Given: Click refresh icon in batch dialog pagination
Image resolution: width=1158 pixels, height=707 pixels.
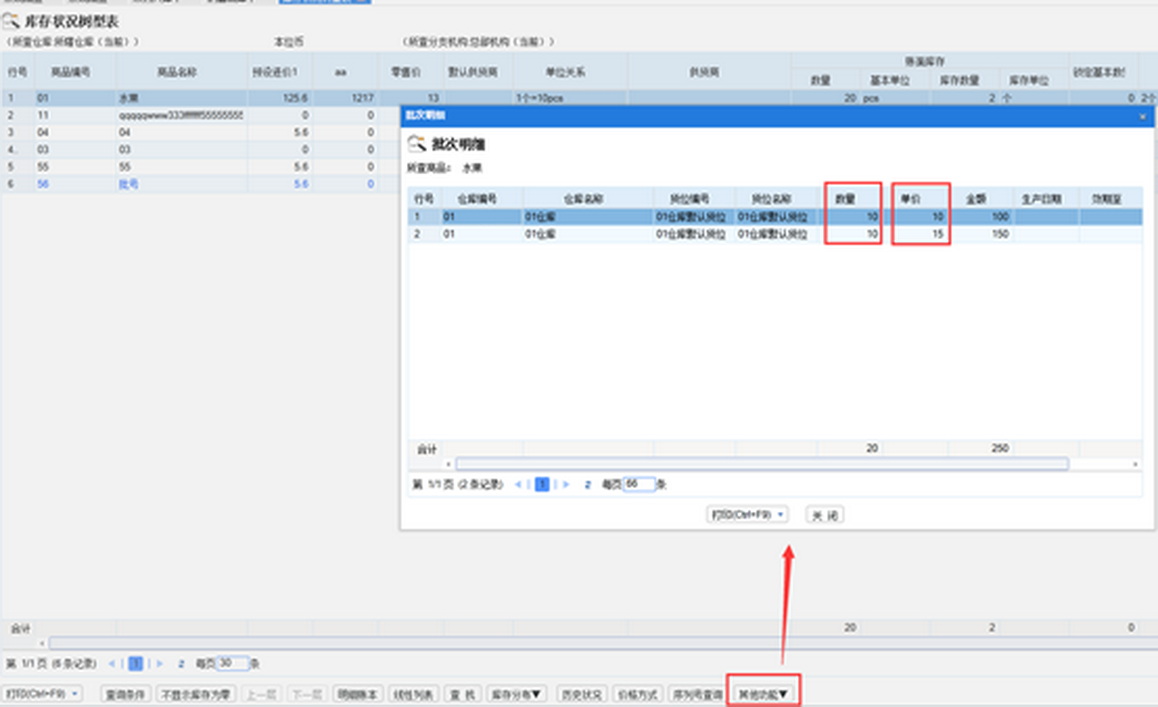Looking at the screenshot, I should click(x=587, y=484).
